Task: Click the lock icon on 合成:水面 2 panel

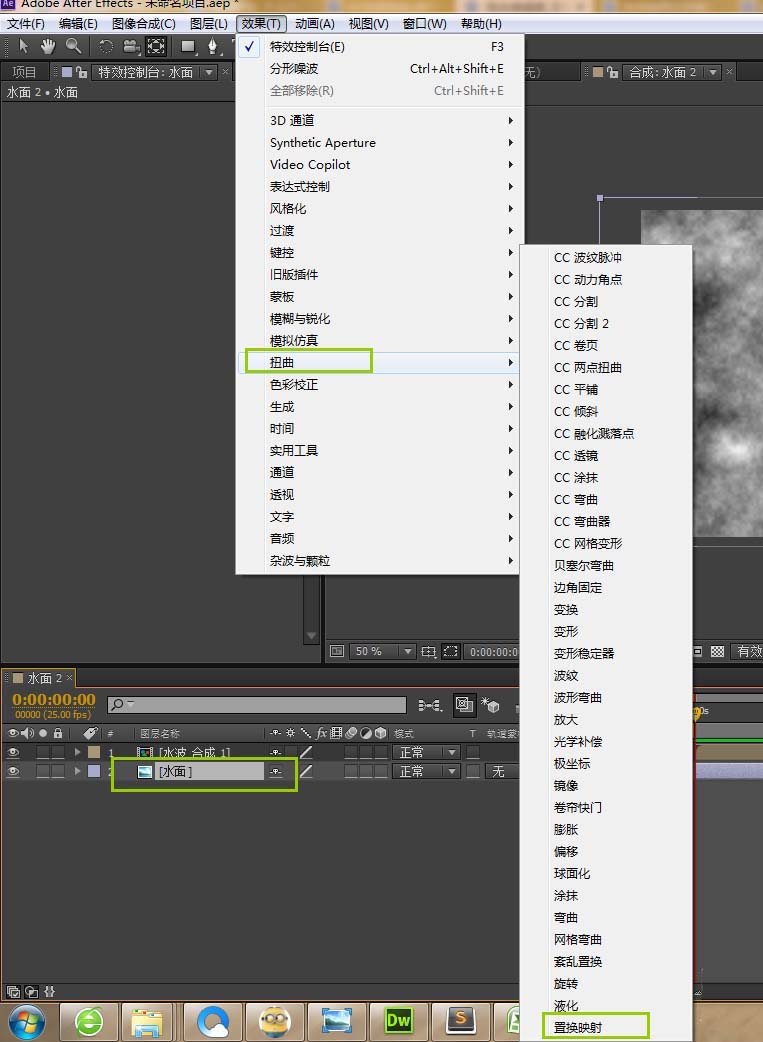Action: 612,72
